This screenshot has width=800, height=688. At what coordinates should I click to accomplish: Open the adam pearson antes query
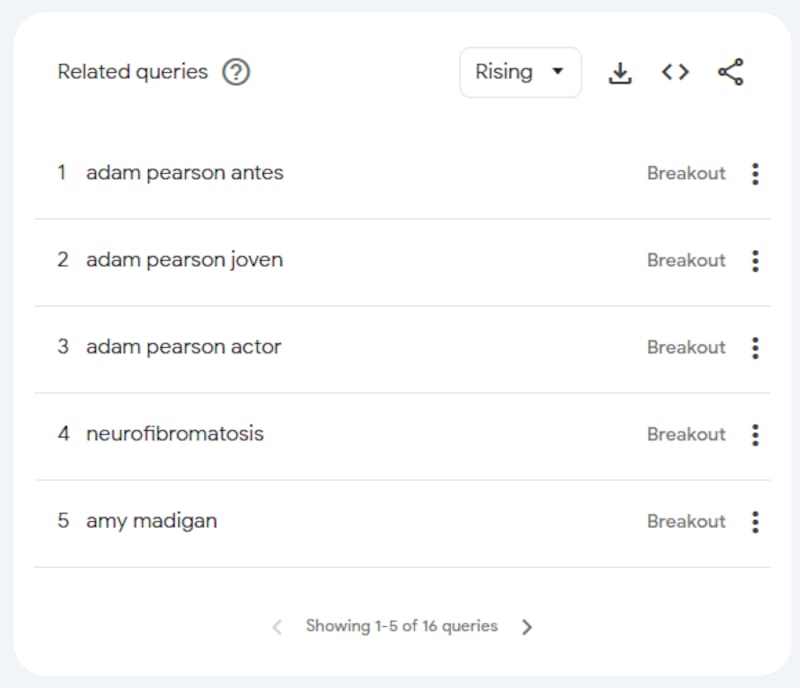[185, 173]
